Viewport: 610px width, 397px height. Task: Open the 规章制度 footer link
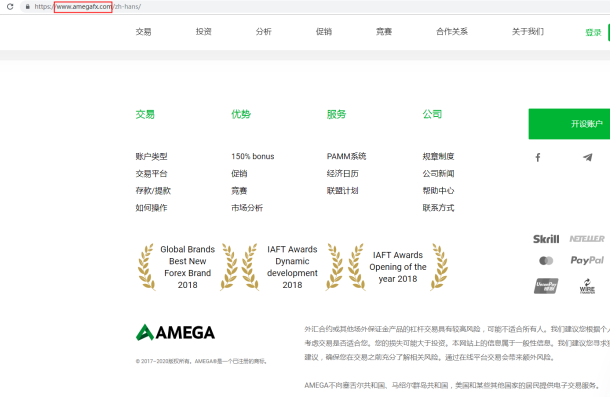(x=438, y=156)
